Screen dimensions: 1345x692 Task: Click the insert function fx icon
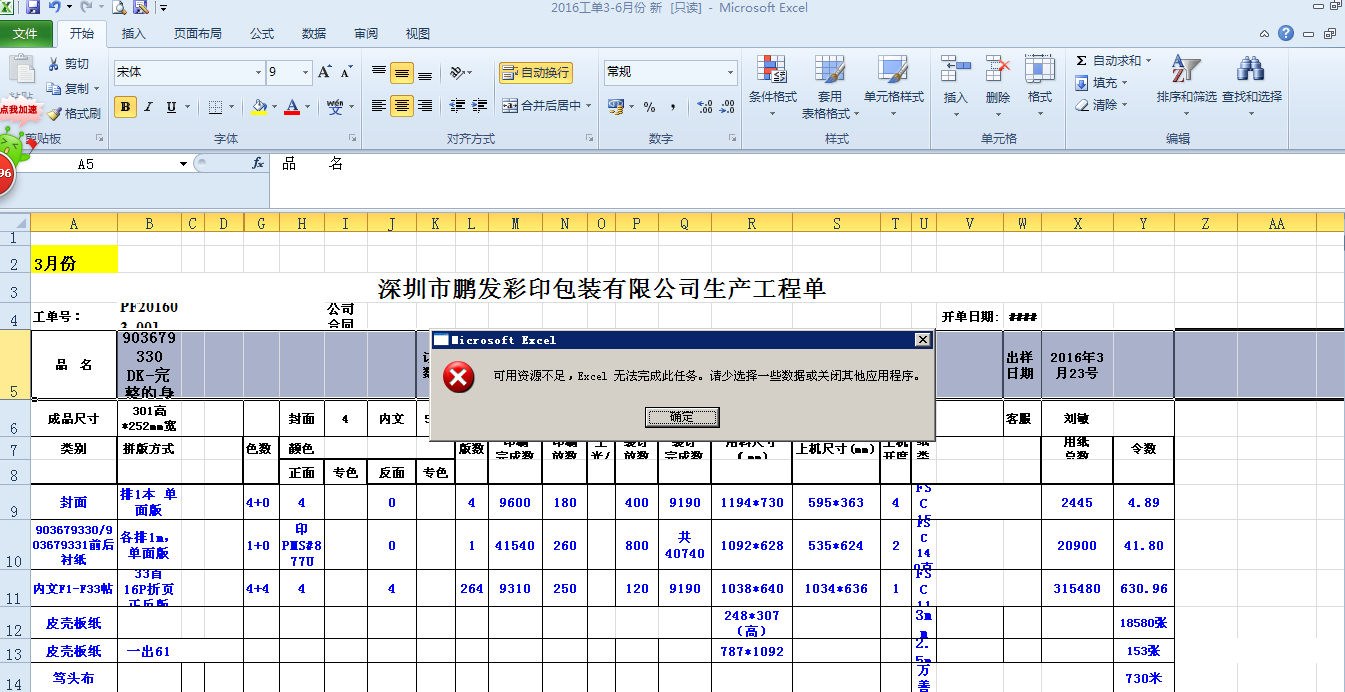tap(257, 163)
